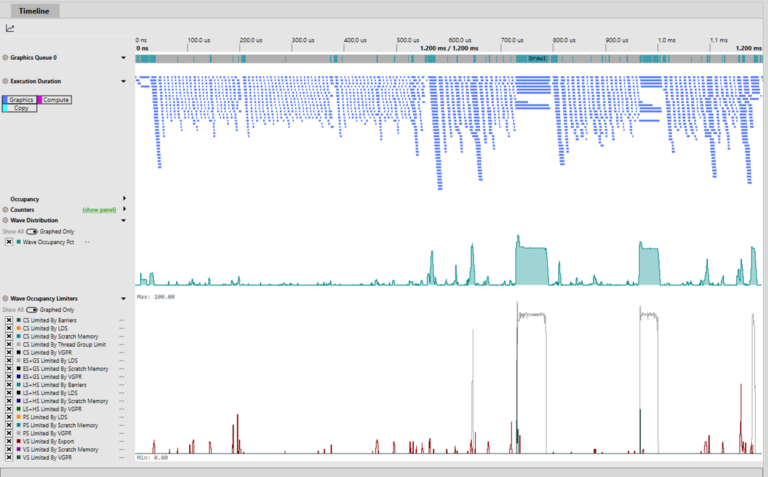
Task: Click the orange swatch for CS Limited By LDS
Action: click(19, 328)
